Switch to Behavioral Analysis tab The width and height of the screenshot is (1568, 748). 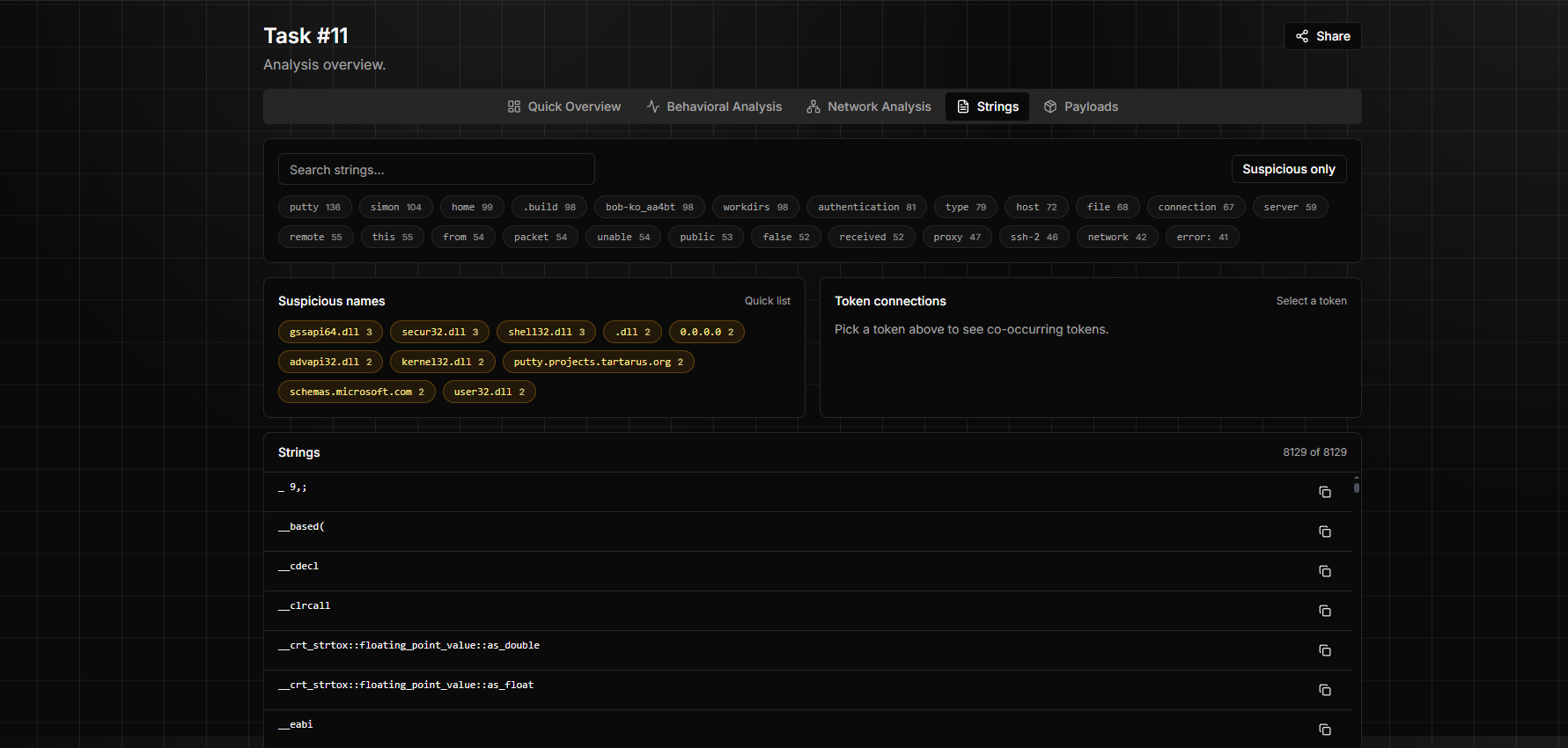click(714, 106)
